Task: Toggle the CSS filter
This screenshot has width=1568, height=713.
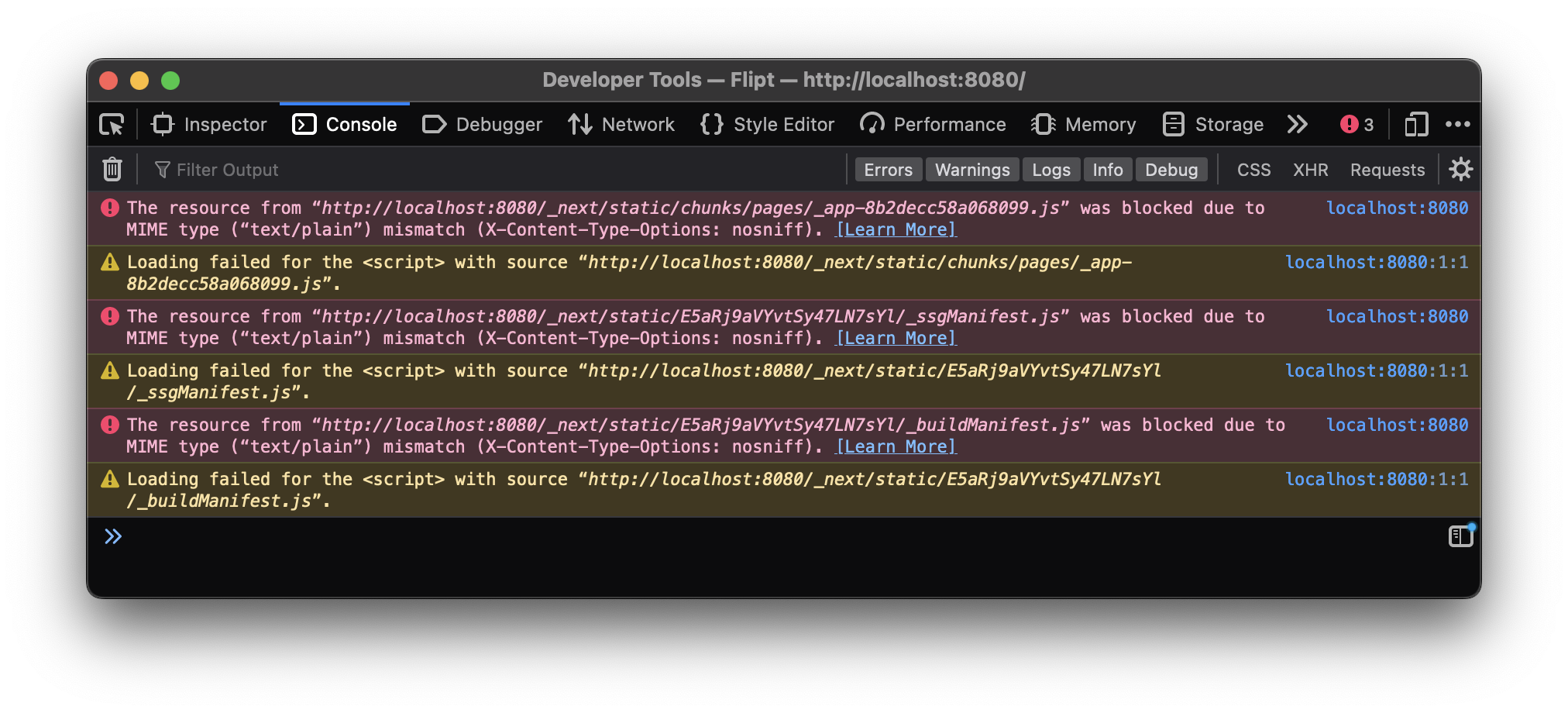Action: click(x=1253, y=170)
